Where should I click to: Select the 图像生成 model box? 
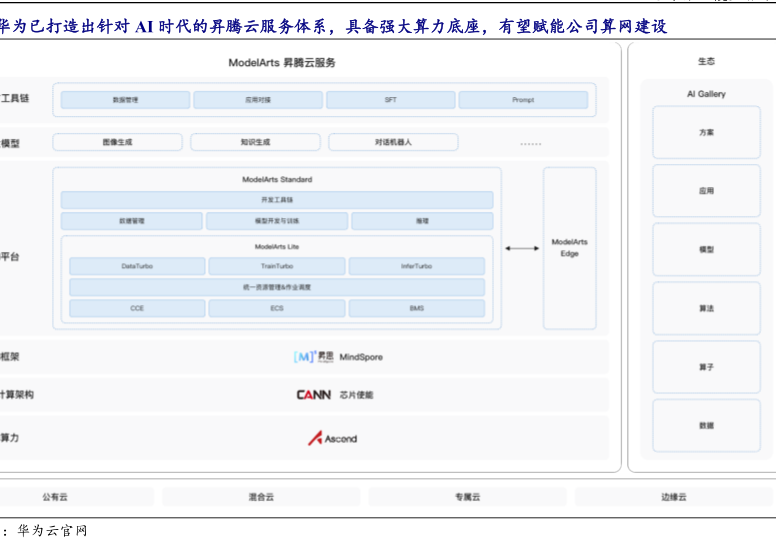[x=117, y=142]
